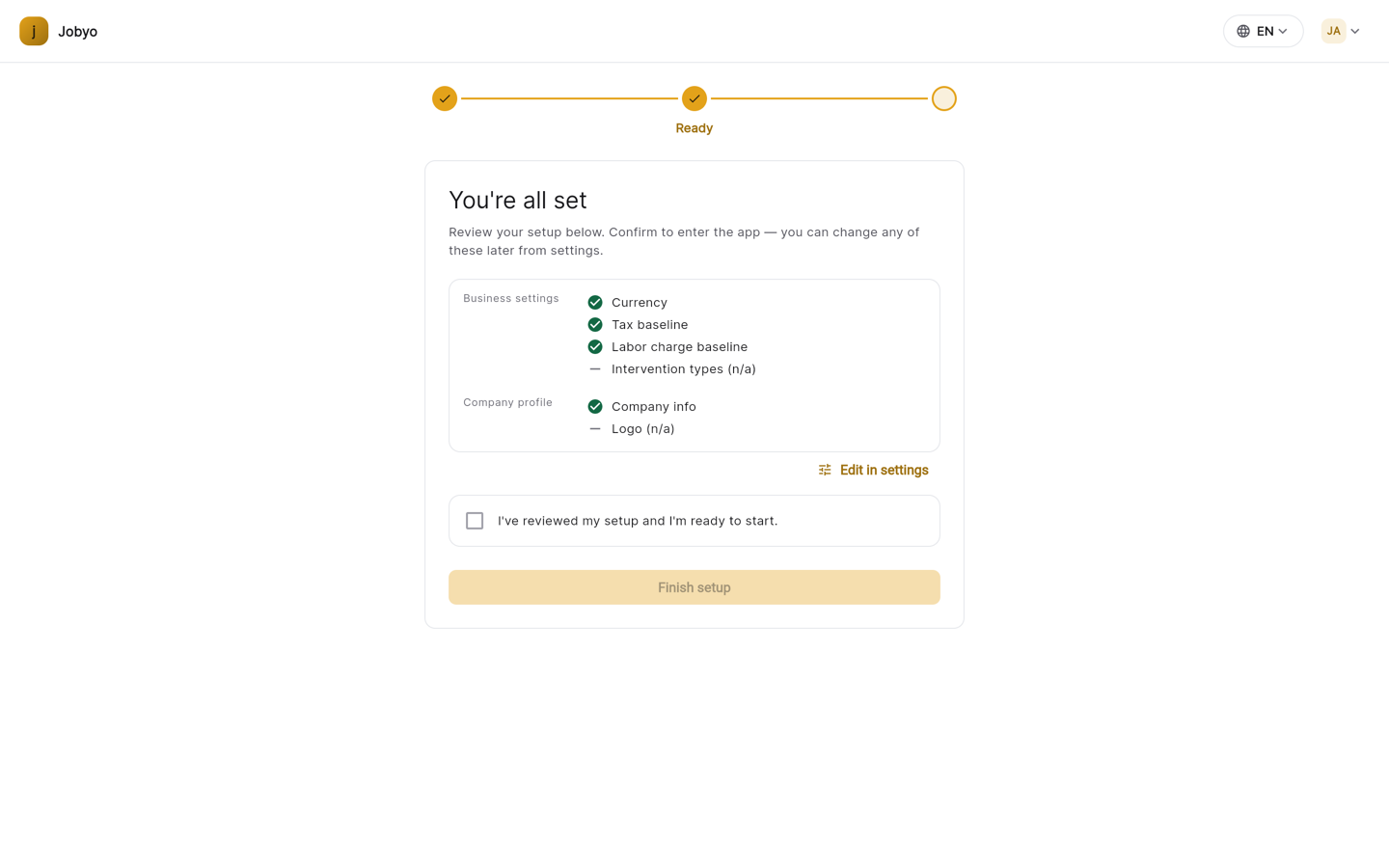Screen dimensions: 1389x868
Task: Click the final empty step circle
Action: click(x=944, y=98)
